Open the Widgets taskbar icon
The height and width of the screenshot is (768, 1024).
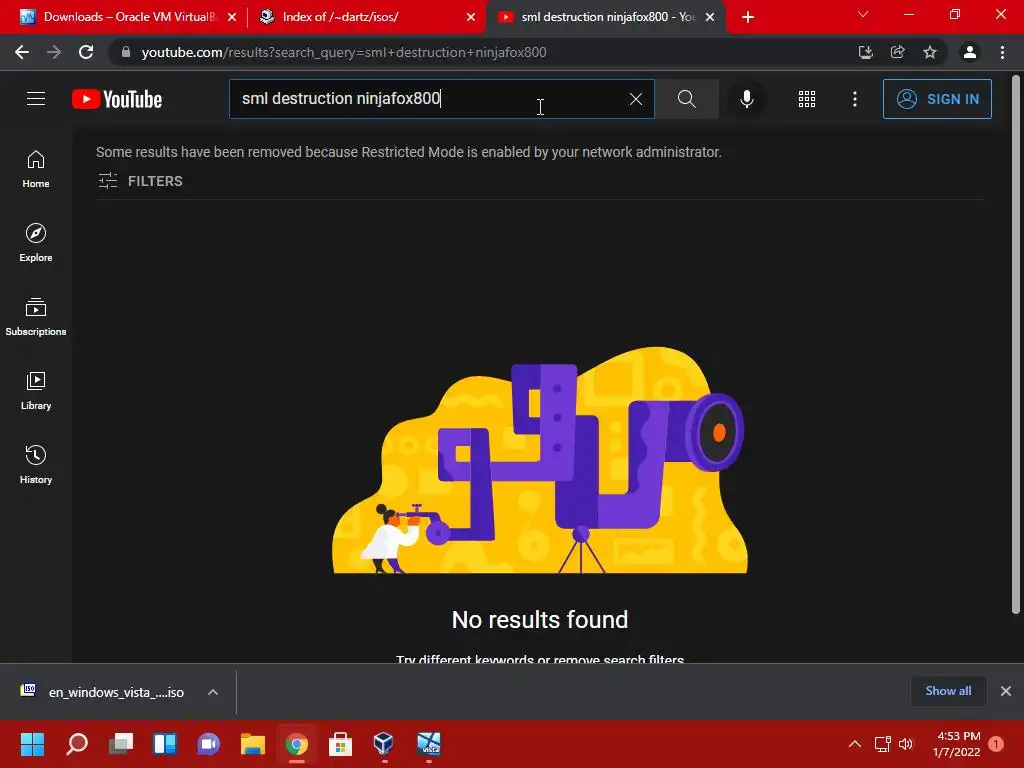click(165, 744)
